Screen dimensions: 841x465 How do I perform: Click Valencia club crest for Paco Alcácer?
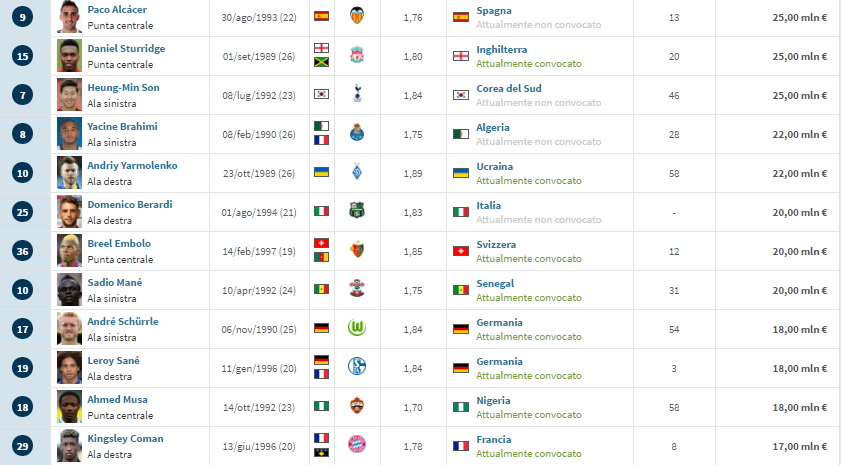[x=355, y=16]
